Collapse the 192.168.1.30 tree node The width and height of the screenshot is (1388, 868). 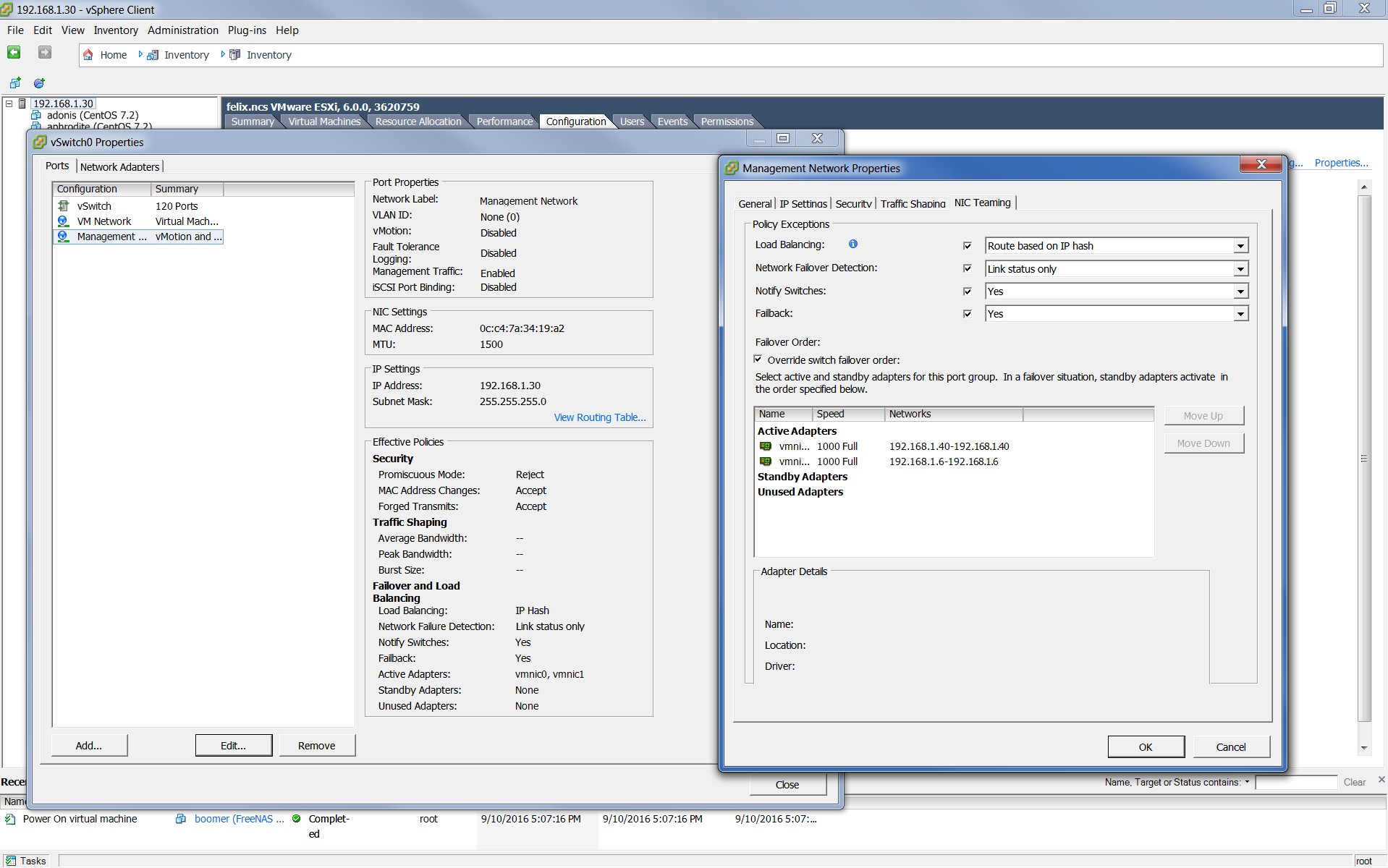click(x=9, y=103)
